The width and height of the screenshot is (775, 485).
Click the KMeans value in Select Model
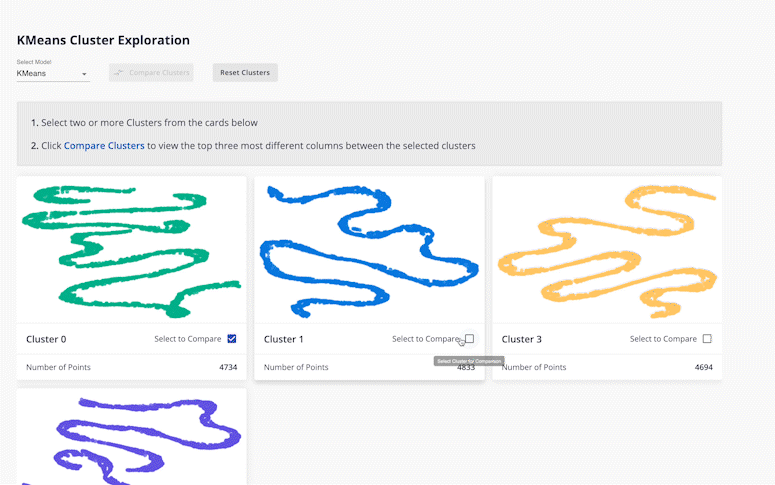point(32,74)
